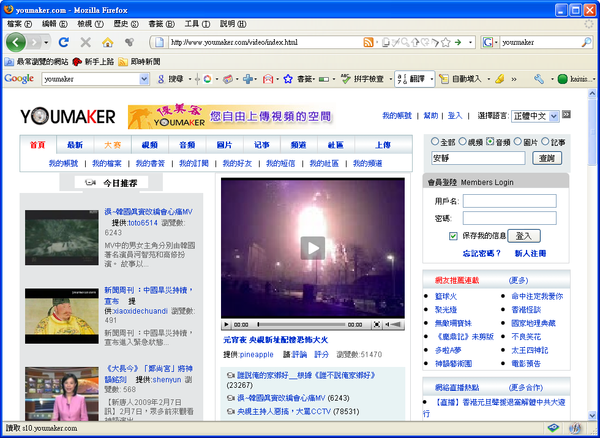Click the yellow highlighter icon on Google toolbar

[x=499, y=79]
